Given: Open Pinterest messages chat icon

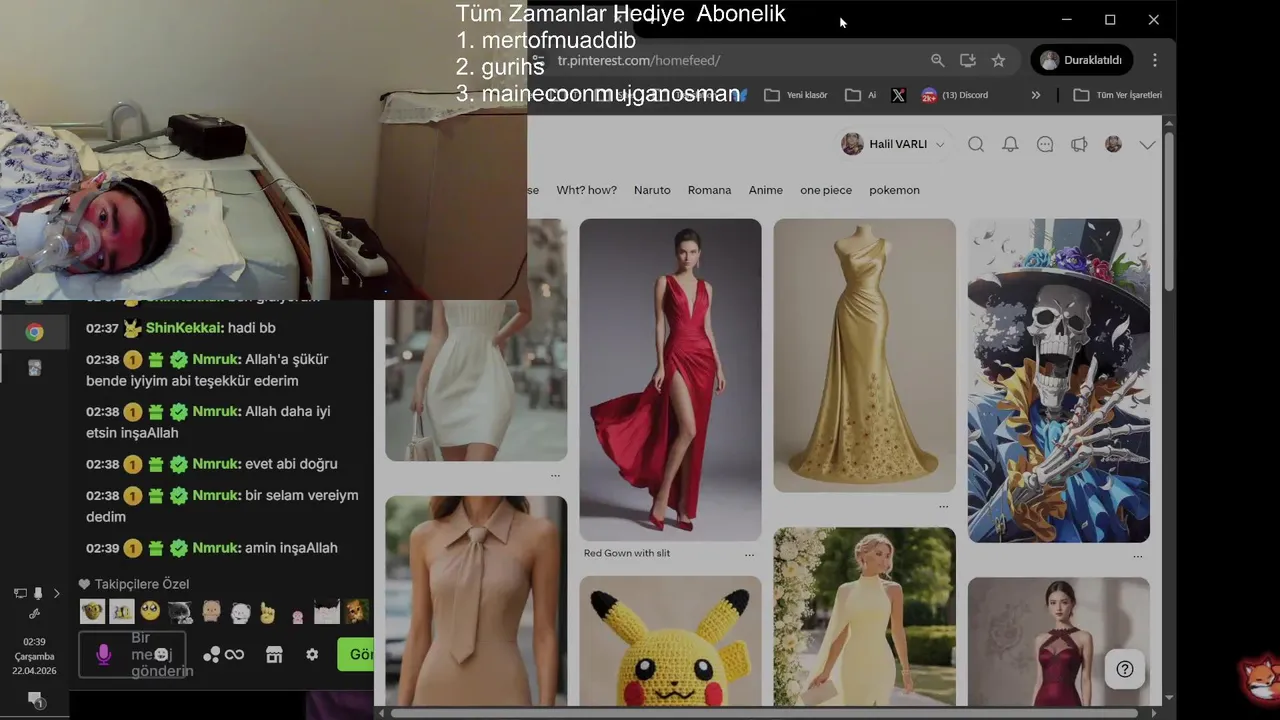Looking at the screenshot, I should click(x=1045, y=144).
